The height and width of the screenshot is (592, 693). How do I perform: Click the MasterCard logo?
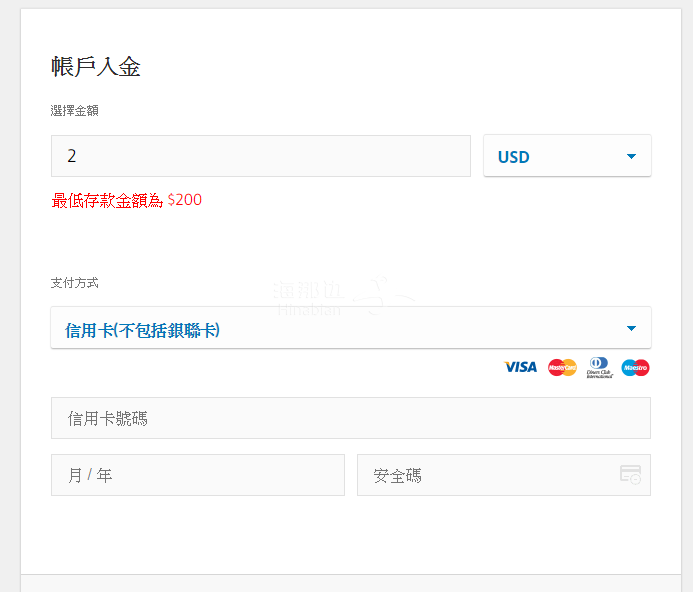[x=562, y=367]
